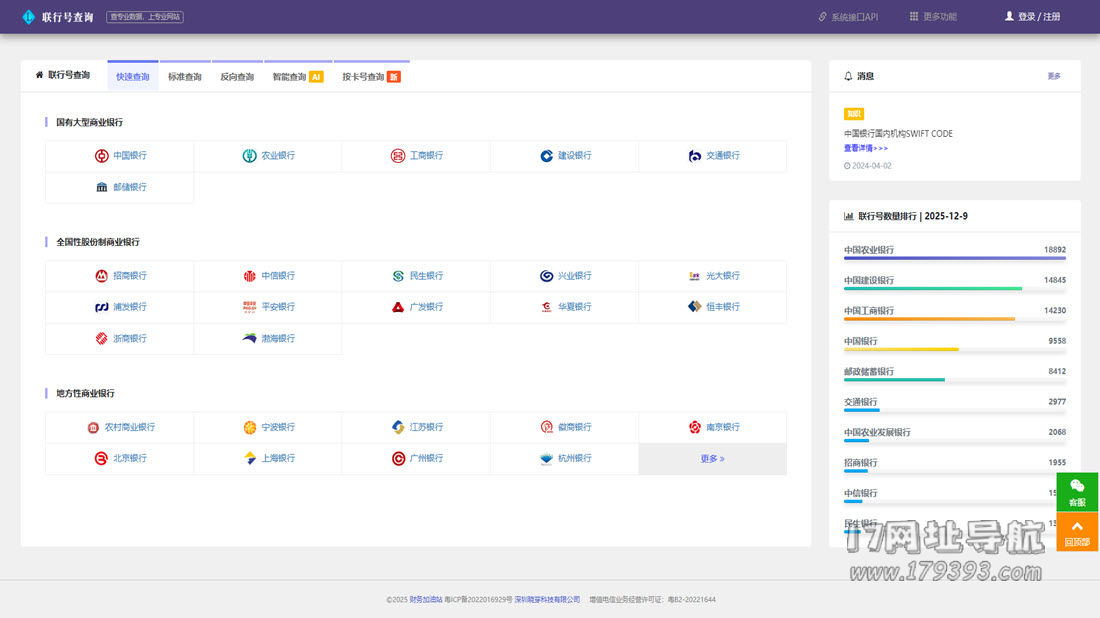Open the 更多功能 menu in header
Screen dimensions: 1100x618
933,17
